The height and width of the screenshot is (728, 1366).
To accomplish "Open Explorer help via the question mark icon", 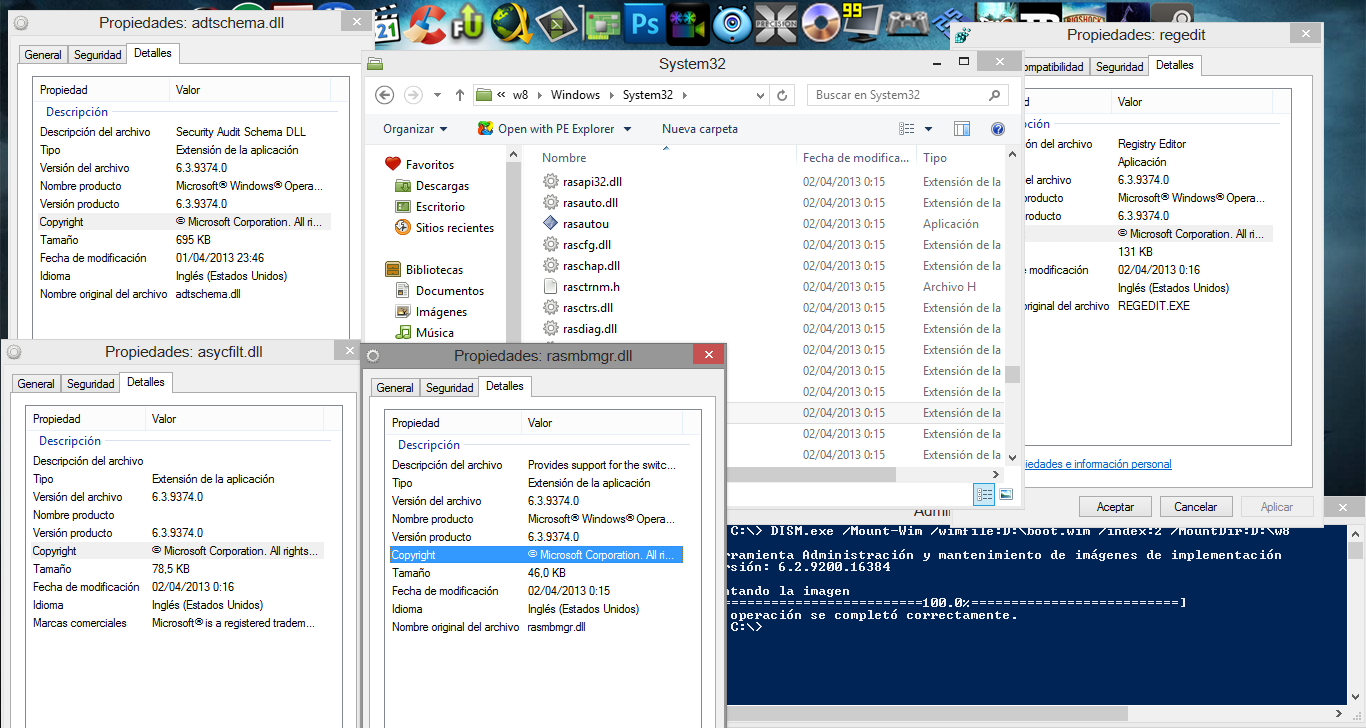I will pos(997,128).
